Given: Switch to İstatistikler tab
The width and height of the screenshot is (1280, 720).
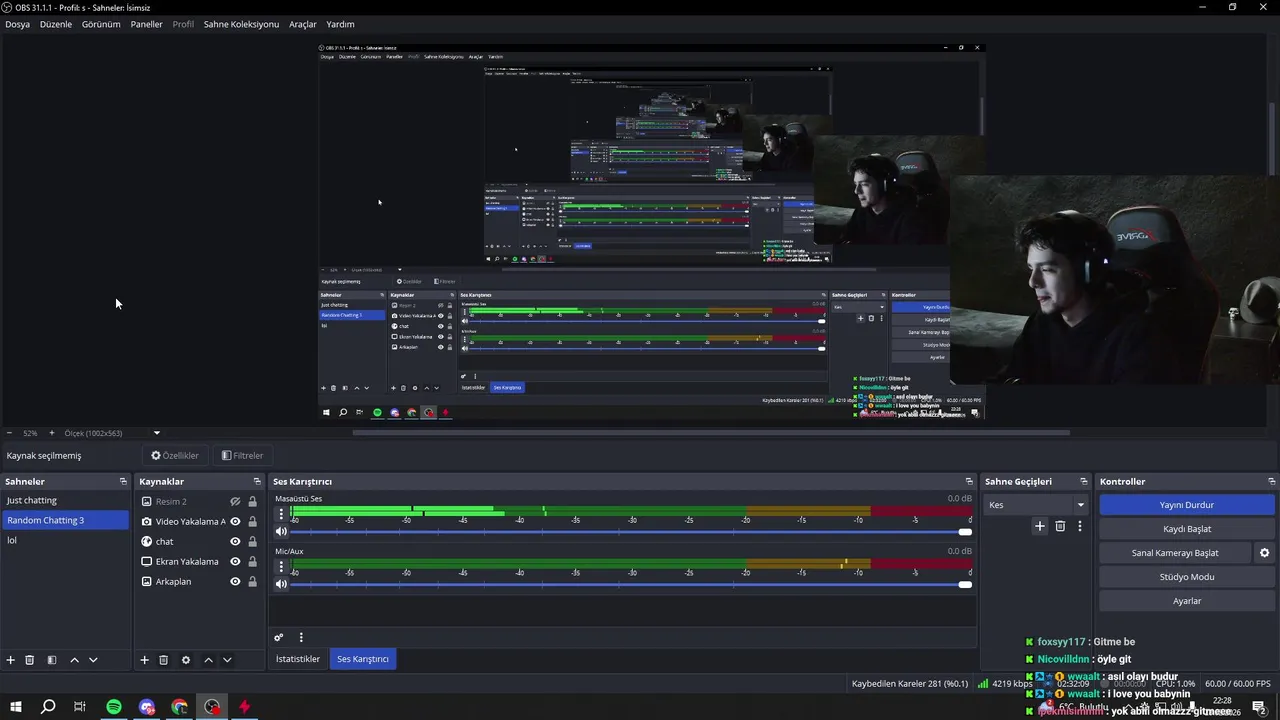Looking at the screenshot, I should coord(298,659).
